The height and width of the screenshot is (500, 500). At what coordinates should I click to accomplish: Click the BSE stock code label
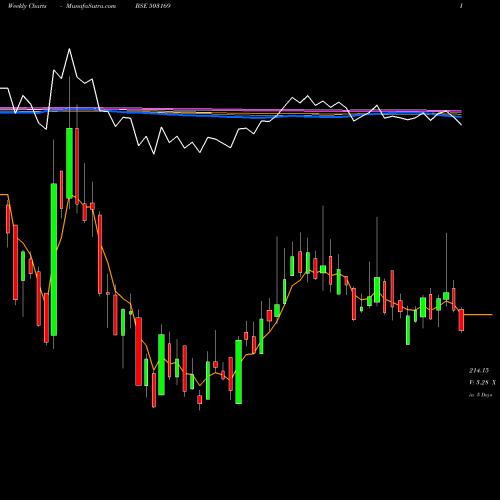[153, 6]
